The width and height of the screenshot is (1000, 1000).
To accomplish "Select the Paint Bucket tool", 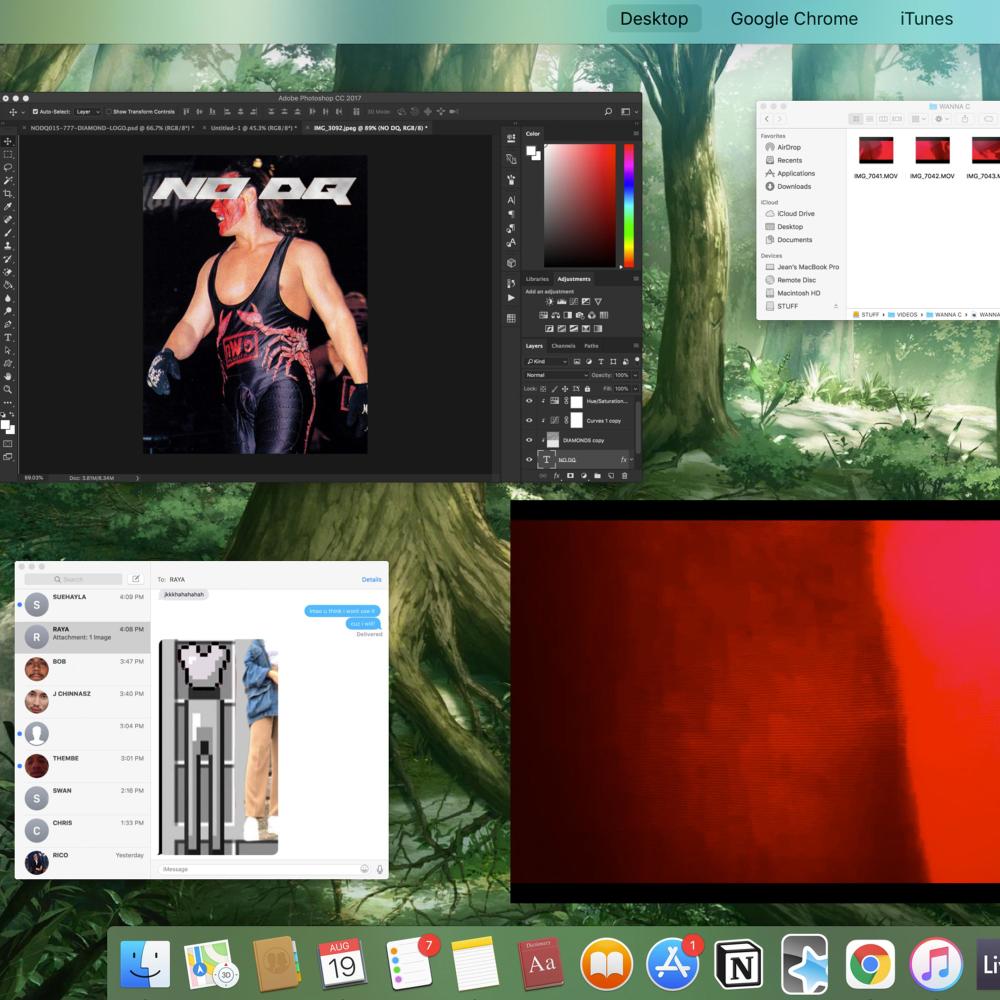I will [8, 285].
